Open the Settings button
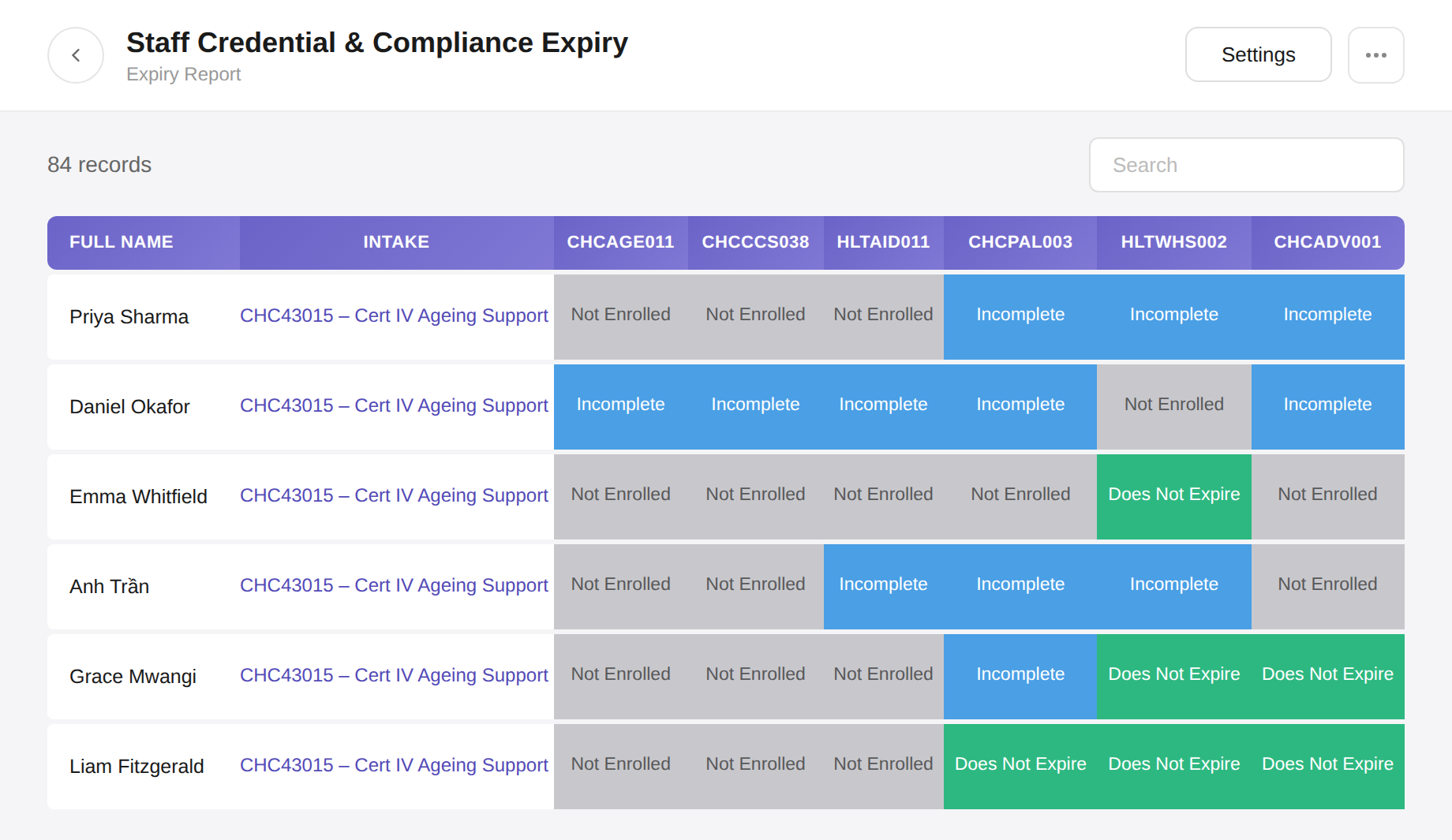The height and width of the screenshot is (840, 1452). pyautogui.click(x=1258, y=55)
